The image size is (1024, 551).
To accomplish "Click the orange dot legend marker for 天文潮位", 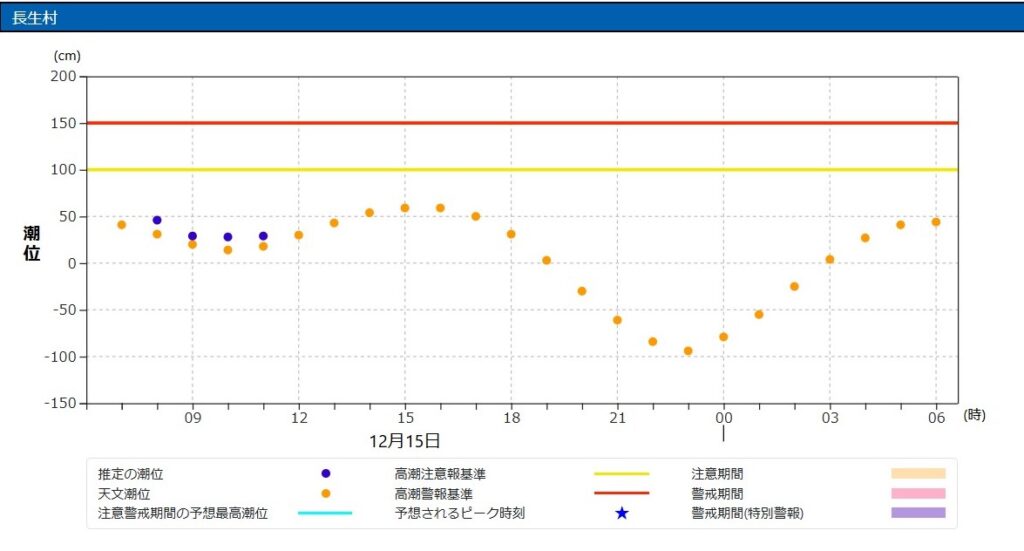I will [326, 494].
